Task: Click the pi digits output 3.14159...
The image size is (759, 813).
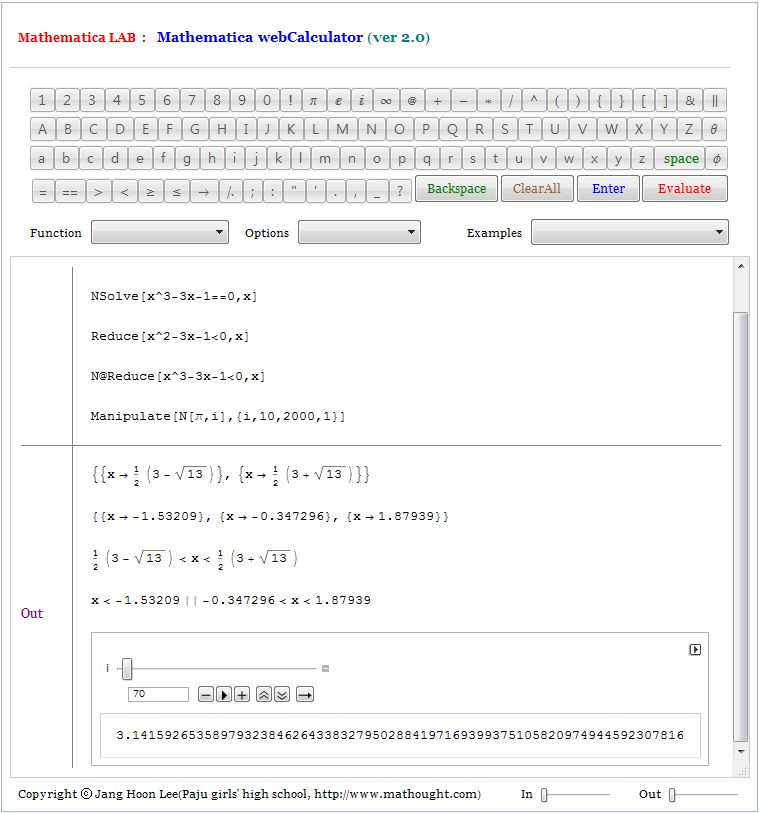Action: [400, 735]
